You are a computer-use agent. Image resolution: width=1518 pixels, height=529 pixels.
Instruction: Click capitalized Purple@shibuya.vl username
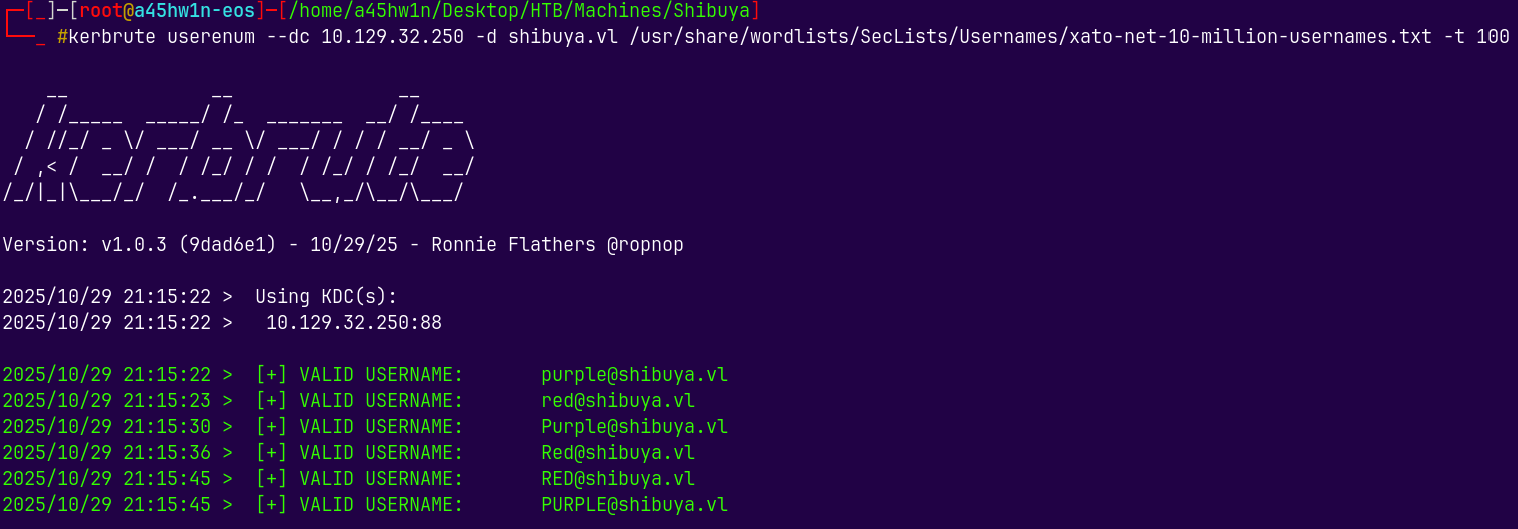coord(634,427)
